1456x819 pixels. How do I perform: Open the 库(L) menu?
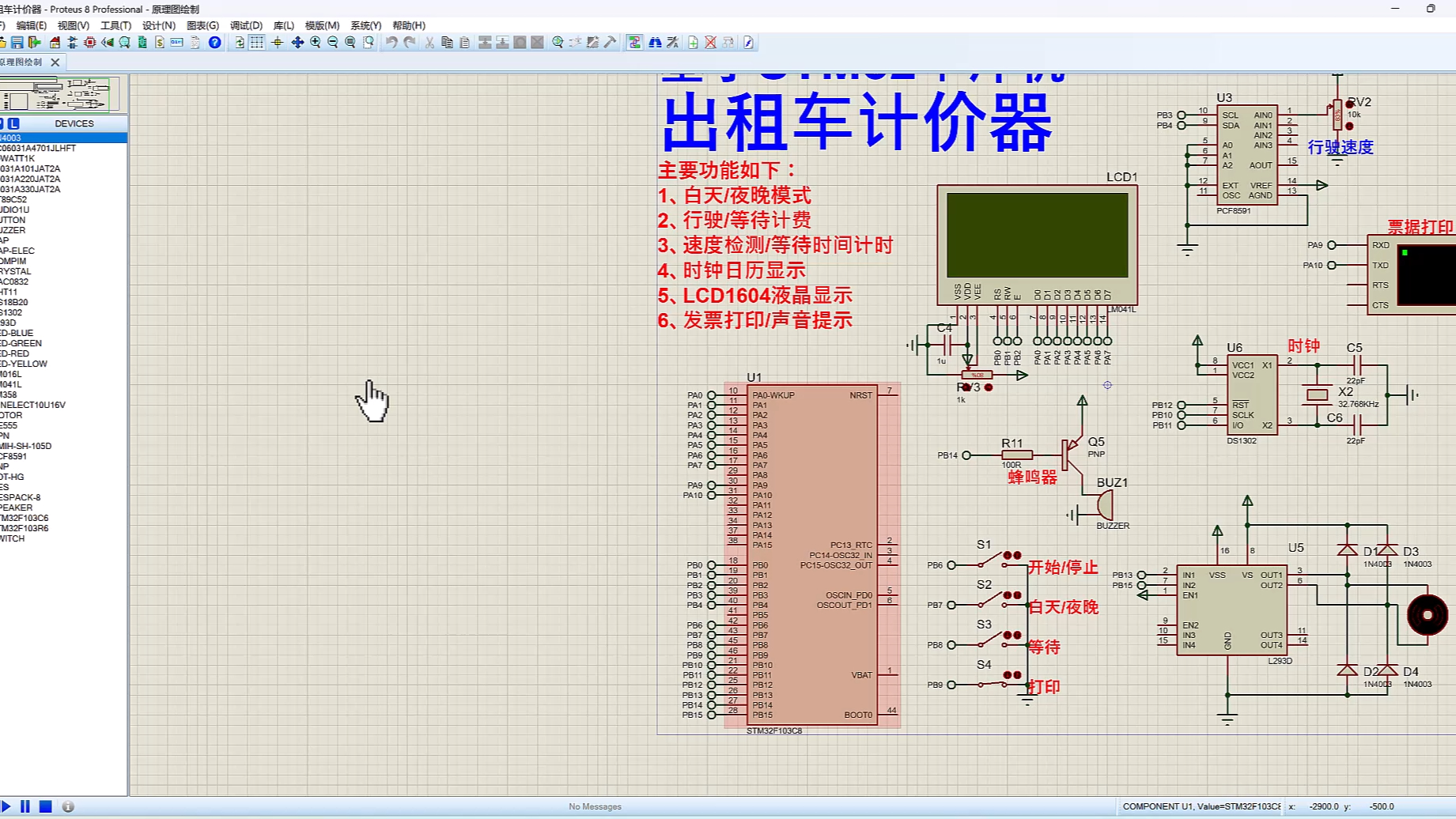click(283, 25)
